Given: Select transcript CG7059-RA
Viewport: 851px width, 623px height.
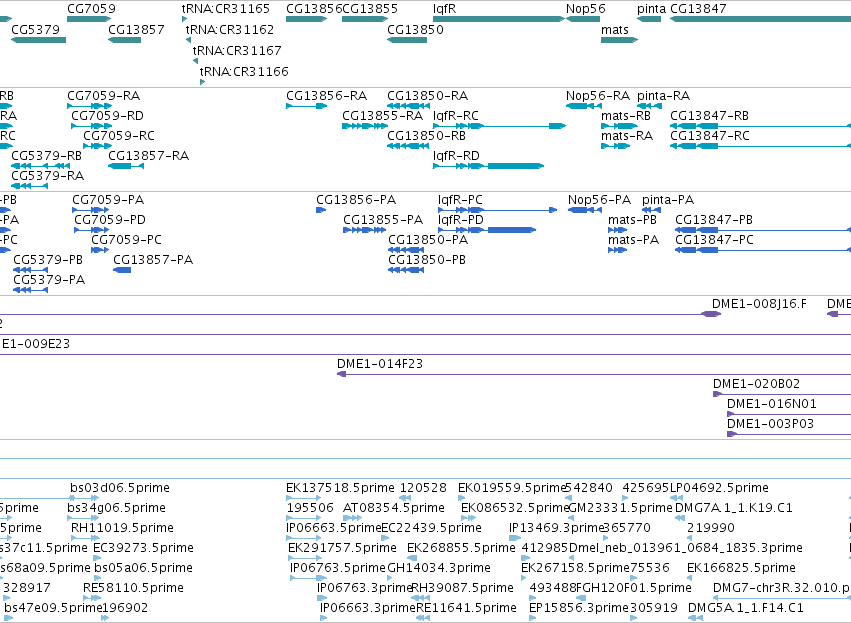Looking at the screenshot, I should point(90,106).
